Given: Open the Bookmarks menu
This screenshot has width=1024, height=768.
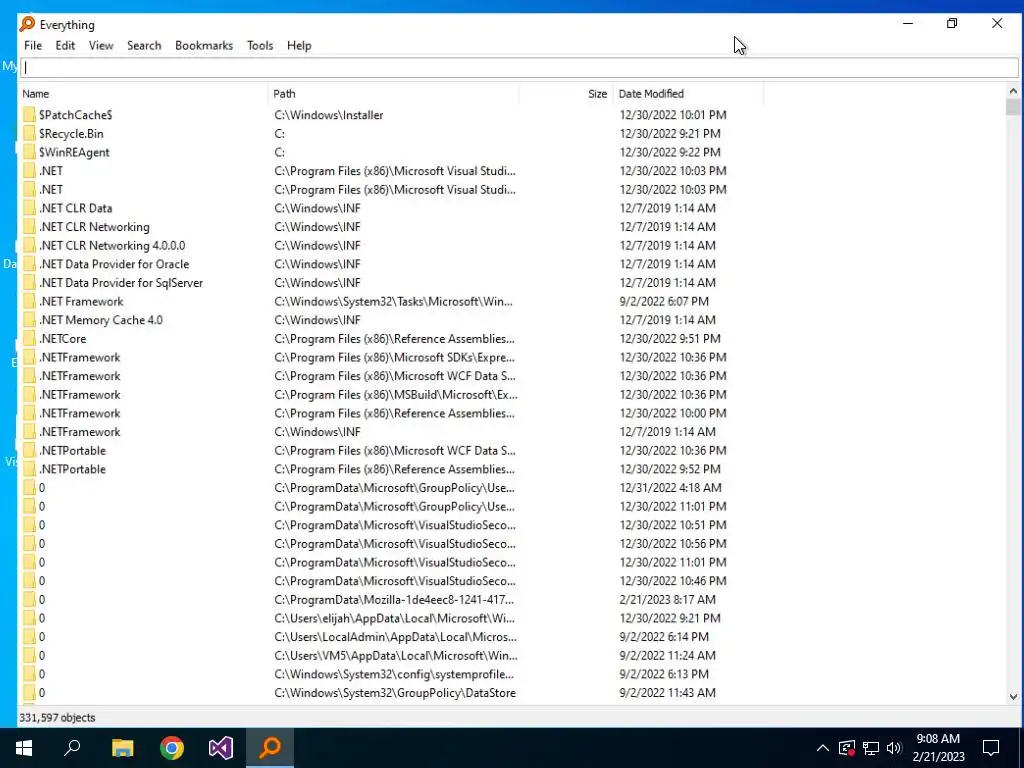Looking at the screenshot, I should [204, 46].
